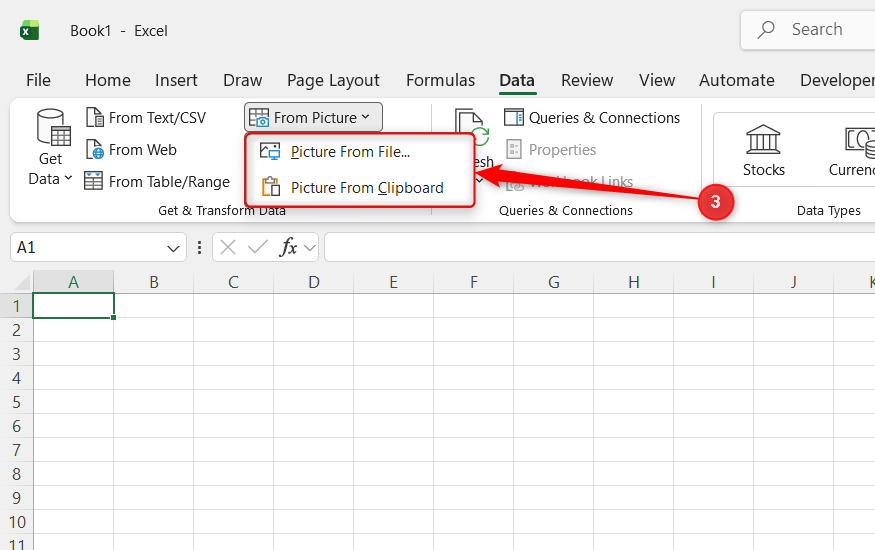Click the Cancel X icon in formula bar
This screenshot has height=550, width=875.
coord(228,247)
